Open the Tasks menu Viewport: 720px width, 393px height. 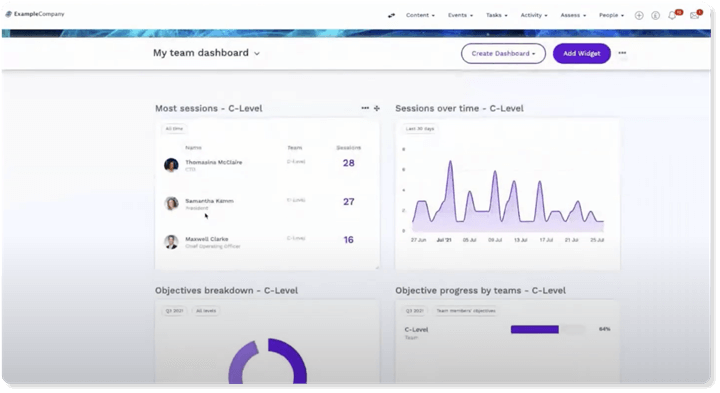[497, 15]
